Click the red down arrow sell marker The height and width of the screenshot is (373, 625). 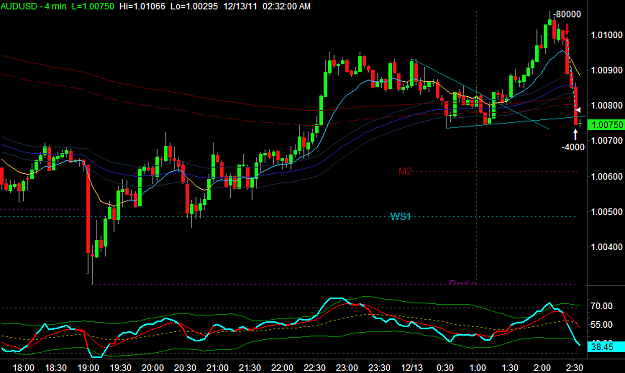[567, 29]
